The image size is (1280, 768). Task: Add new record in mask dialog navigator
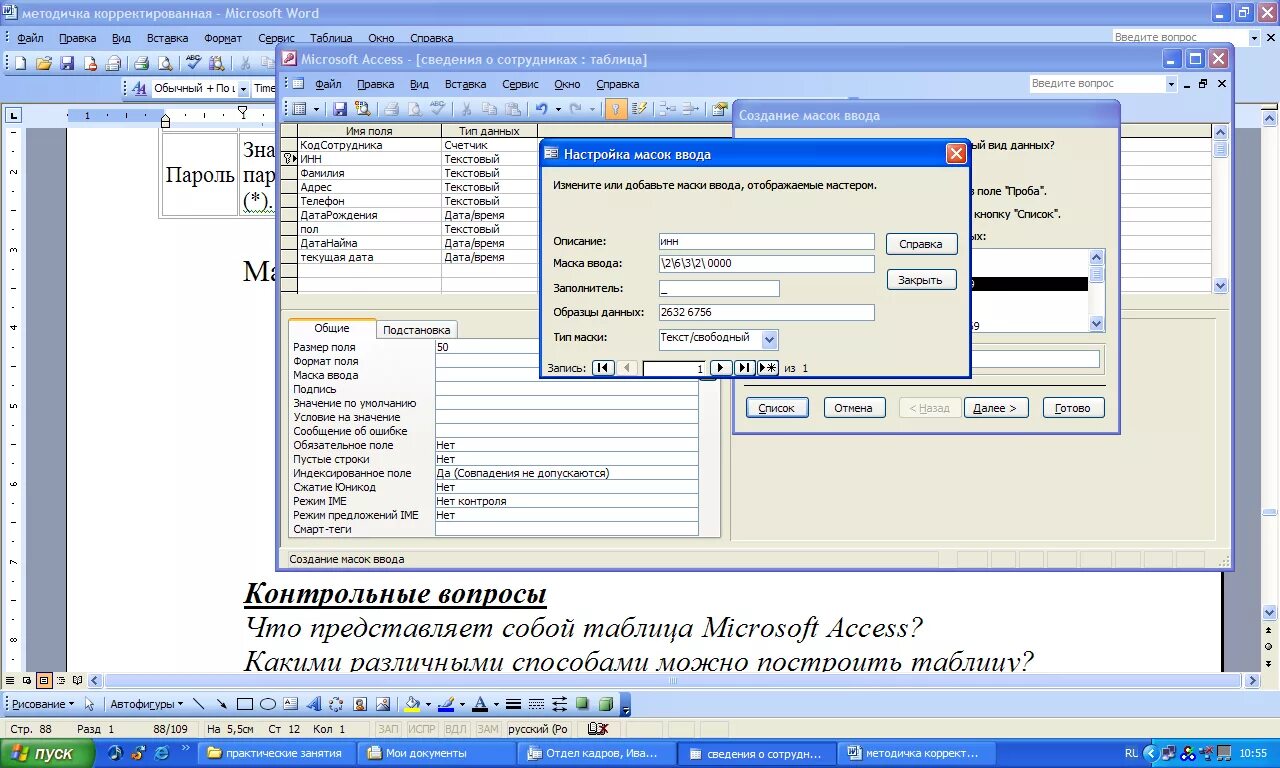[x=768, y=368]
